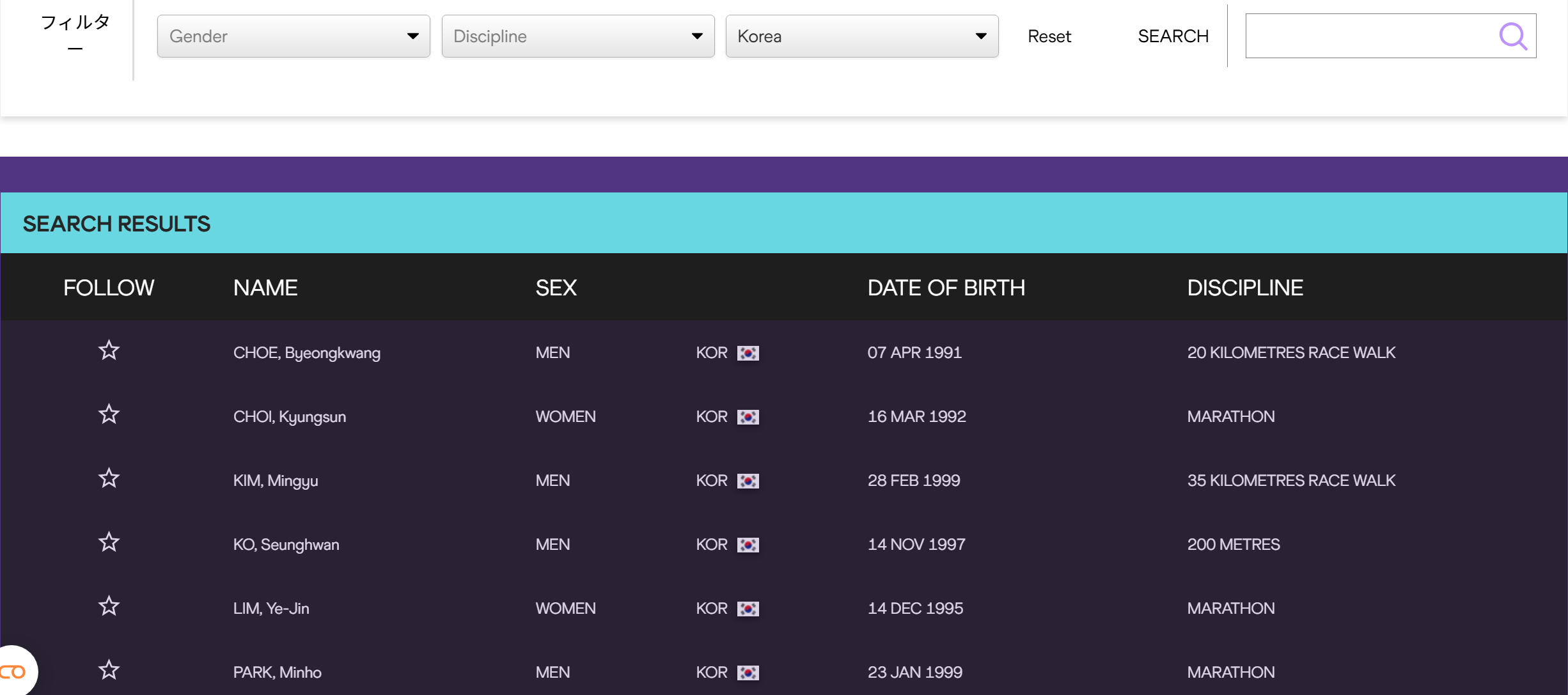Image resolution: width=1568 pixels, height=695 pixels.
Task: Click Korean flag in CHOE Byeongkwang row
Action: (x=748, y=353)
